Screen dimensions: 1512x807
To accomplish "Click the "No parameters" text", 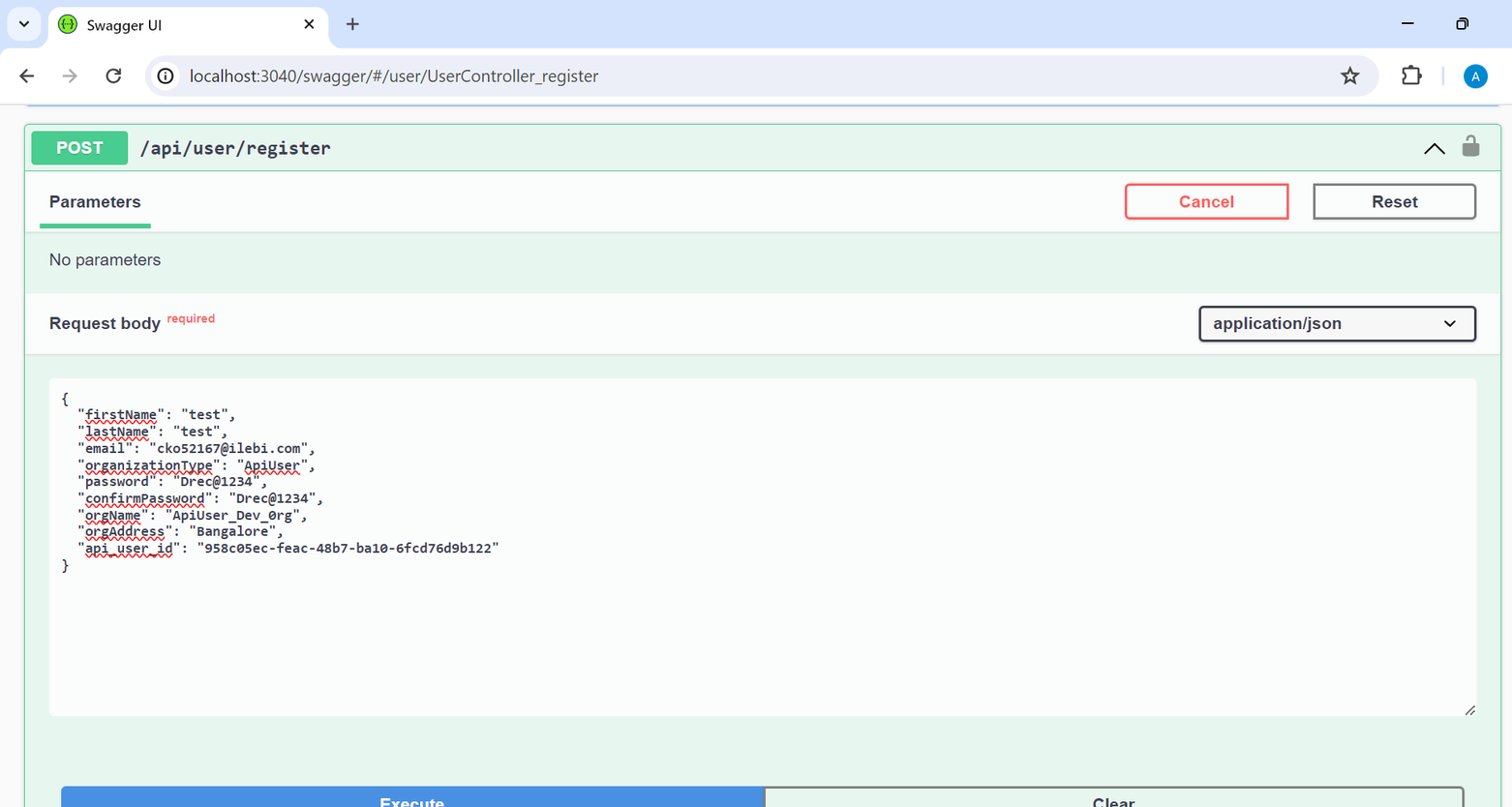I will [105, 259].
